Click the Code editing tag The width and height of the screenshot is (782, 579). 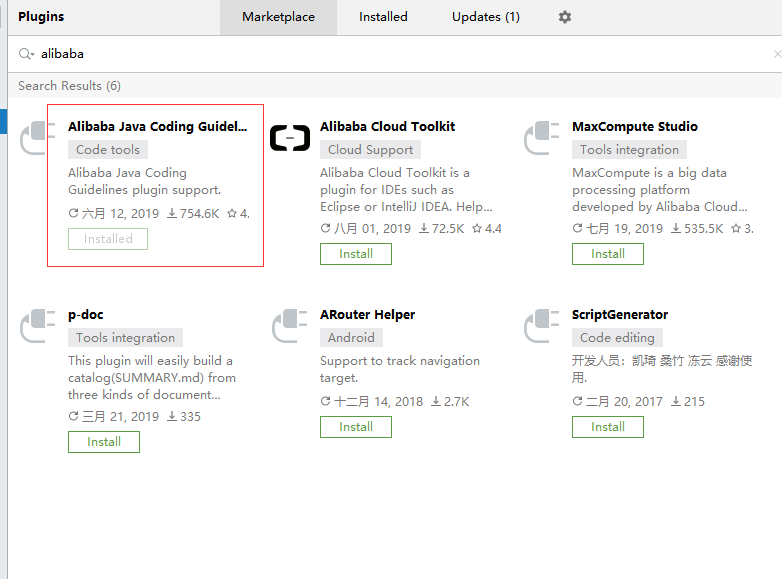(x=617, y=338)
